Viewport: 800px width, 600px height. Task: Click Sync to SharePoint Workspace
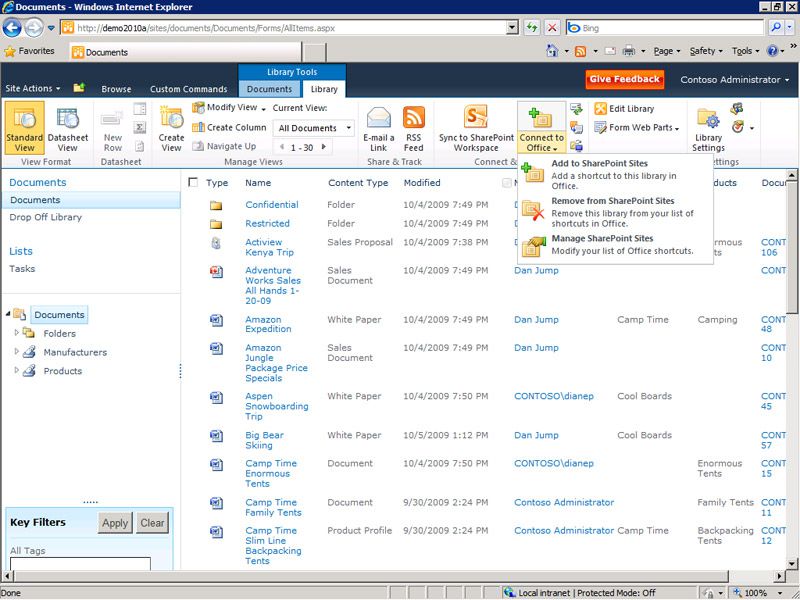476,128
